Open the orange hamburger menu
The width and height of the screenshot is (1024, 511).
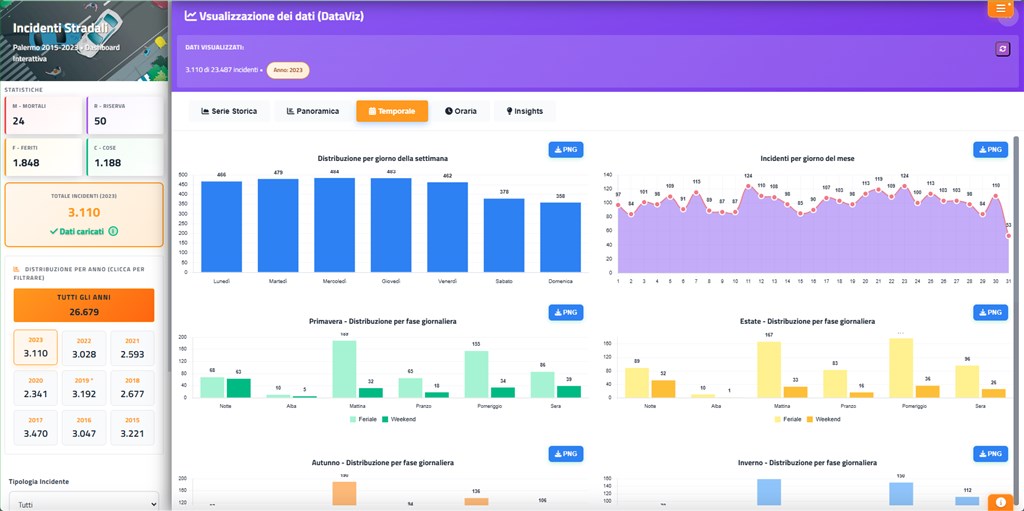(1001, 8)
